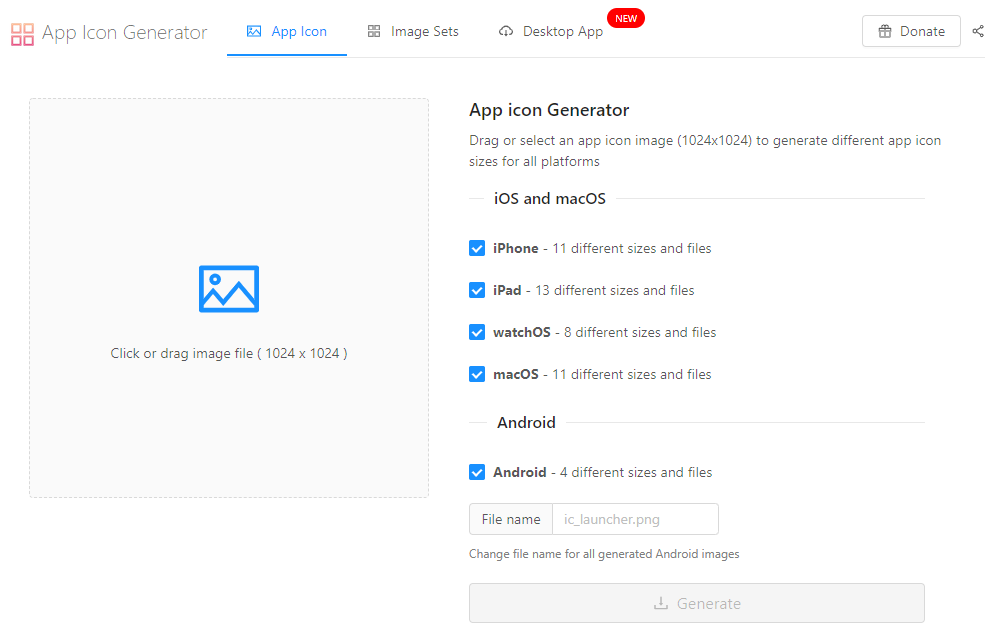Viewport: 994px width, 635px height.
Task: Switch to the Image Sets tab
Action: [413, 31]
